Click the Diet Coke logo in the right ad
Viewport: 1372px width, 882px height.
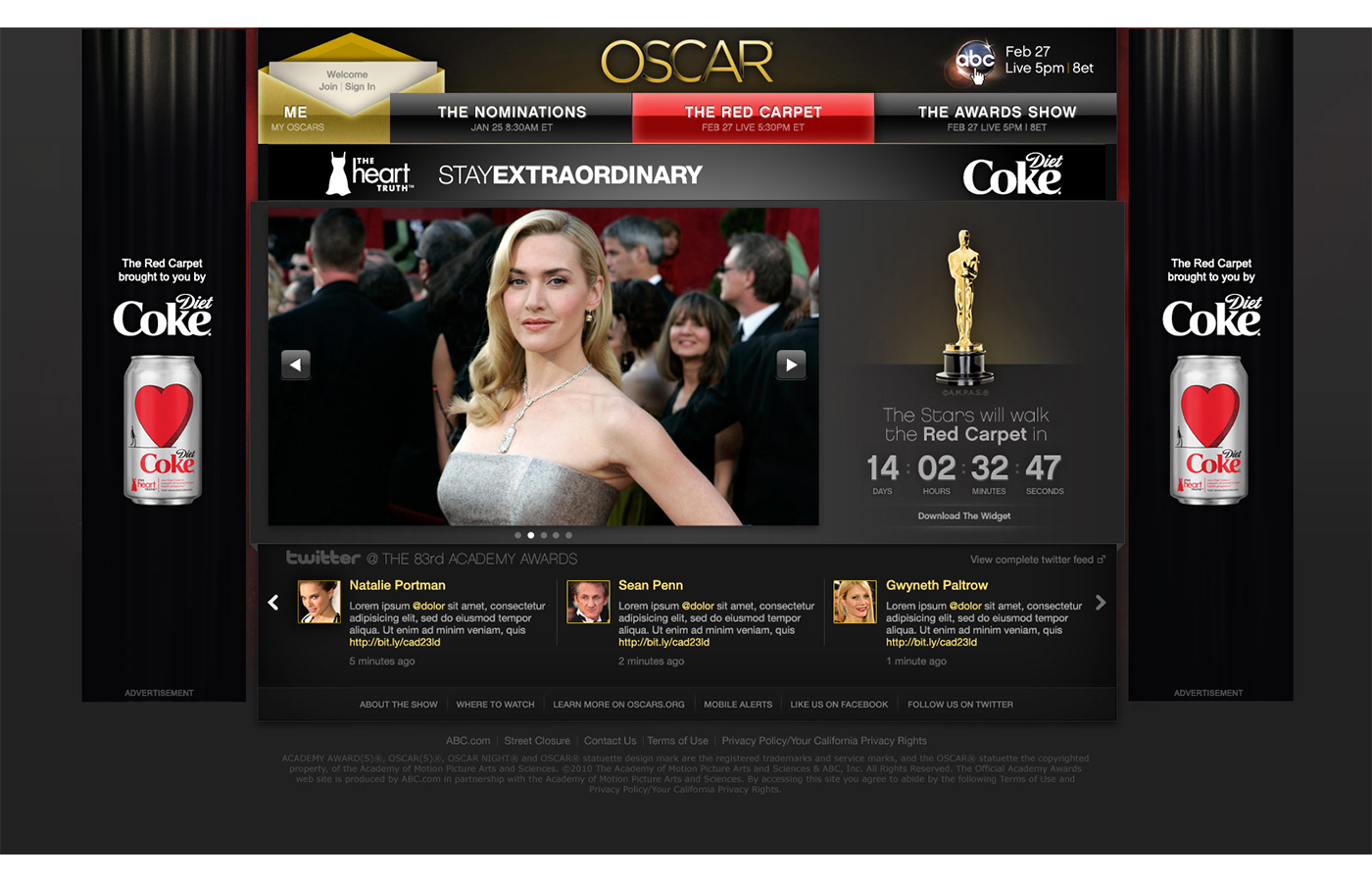pos(1212,316)
